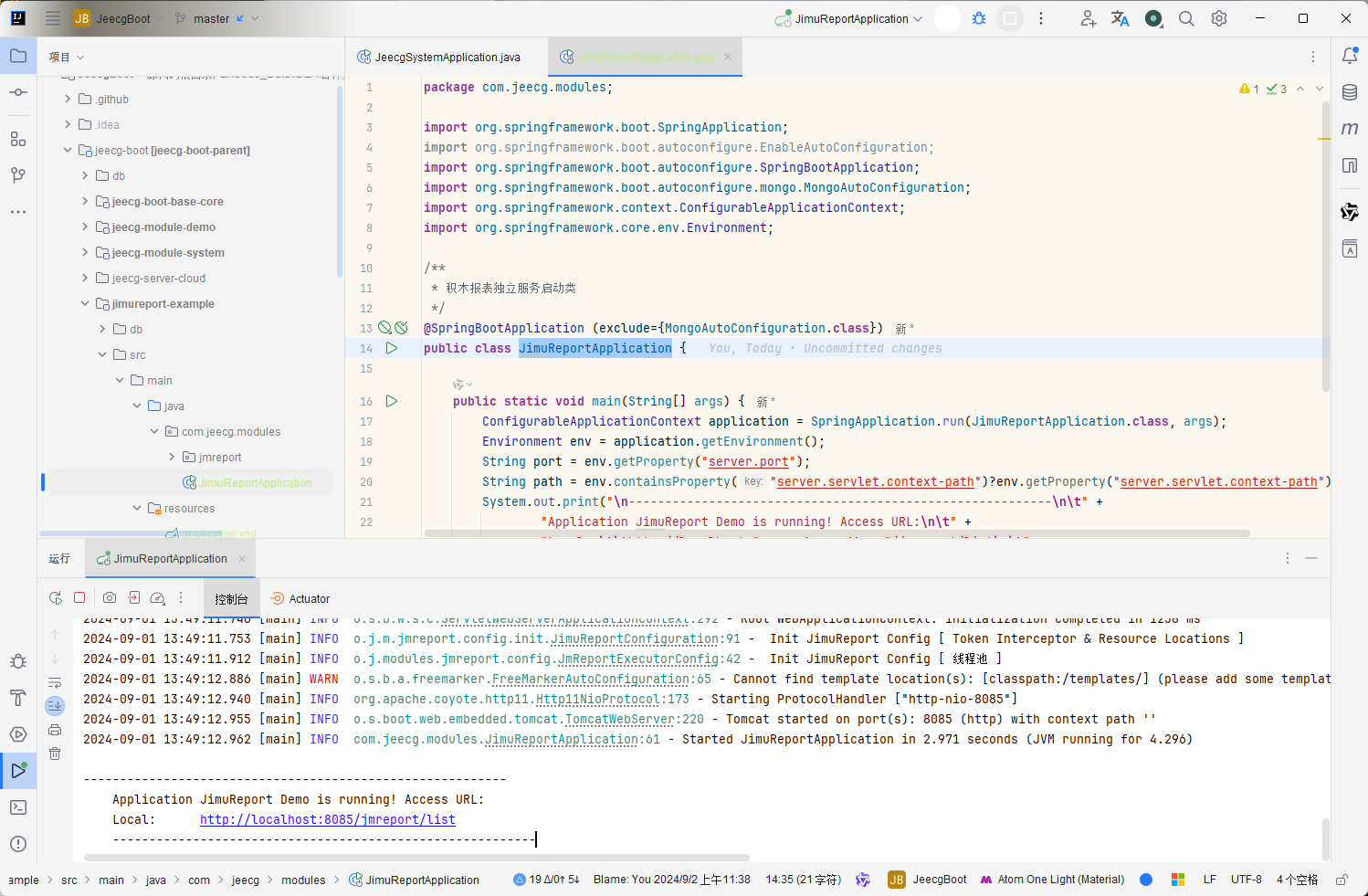Click the editor horizontal scrollbar

tap(837, 532)
